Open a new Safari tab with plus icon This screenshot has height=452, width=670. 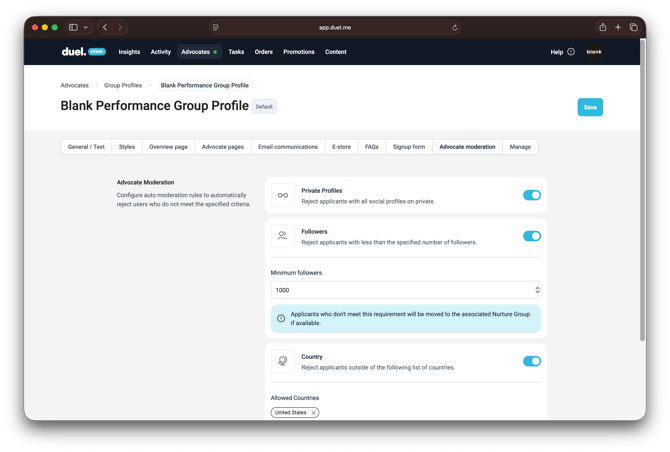pos(618,28)
